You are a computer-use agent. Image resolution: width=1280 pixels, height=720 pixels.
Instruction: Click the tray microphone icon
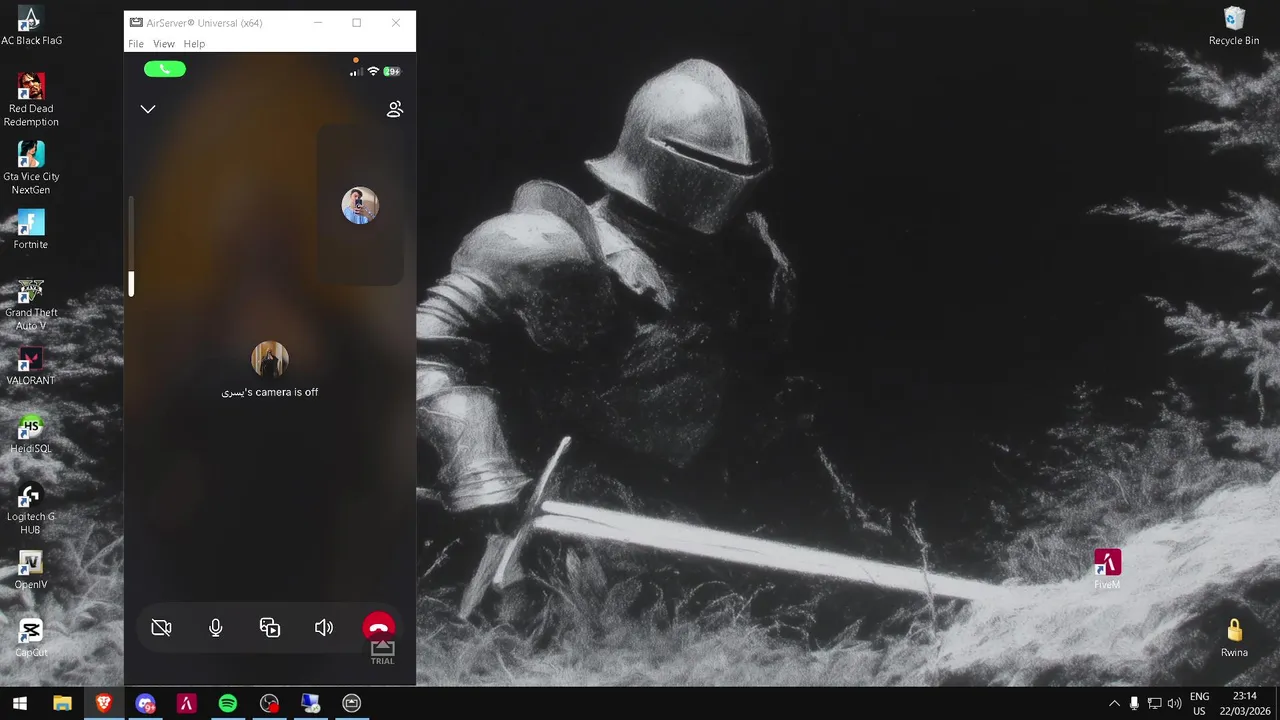(x=1134, y=704)
